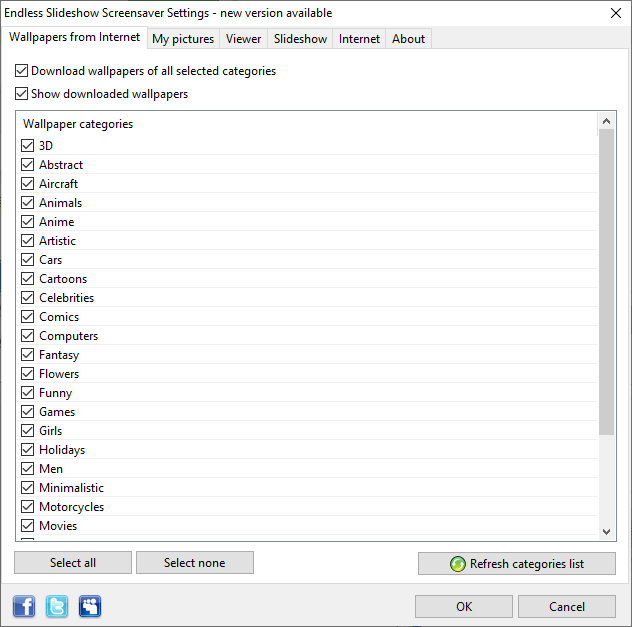
Task: Uncheck the Men category
Action: pos(27,468)
